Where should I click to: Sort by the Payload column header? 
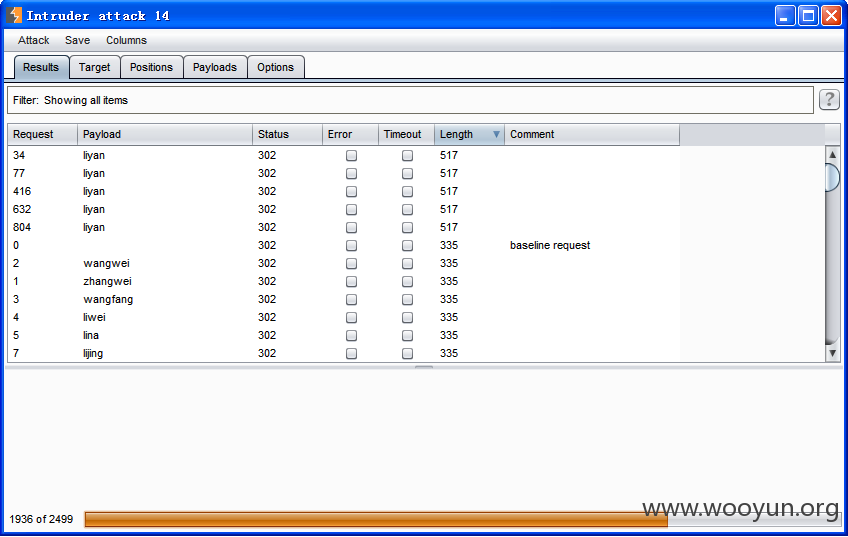pos(165,134)
